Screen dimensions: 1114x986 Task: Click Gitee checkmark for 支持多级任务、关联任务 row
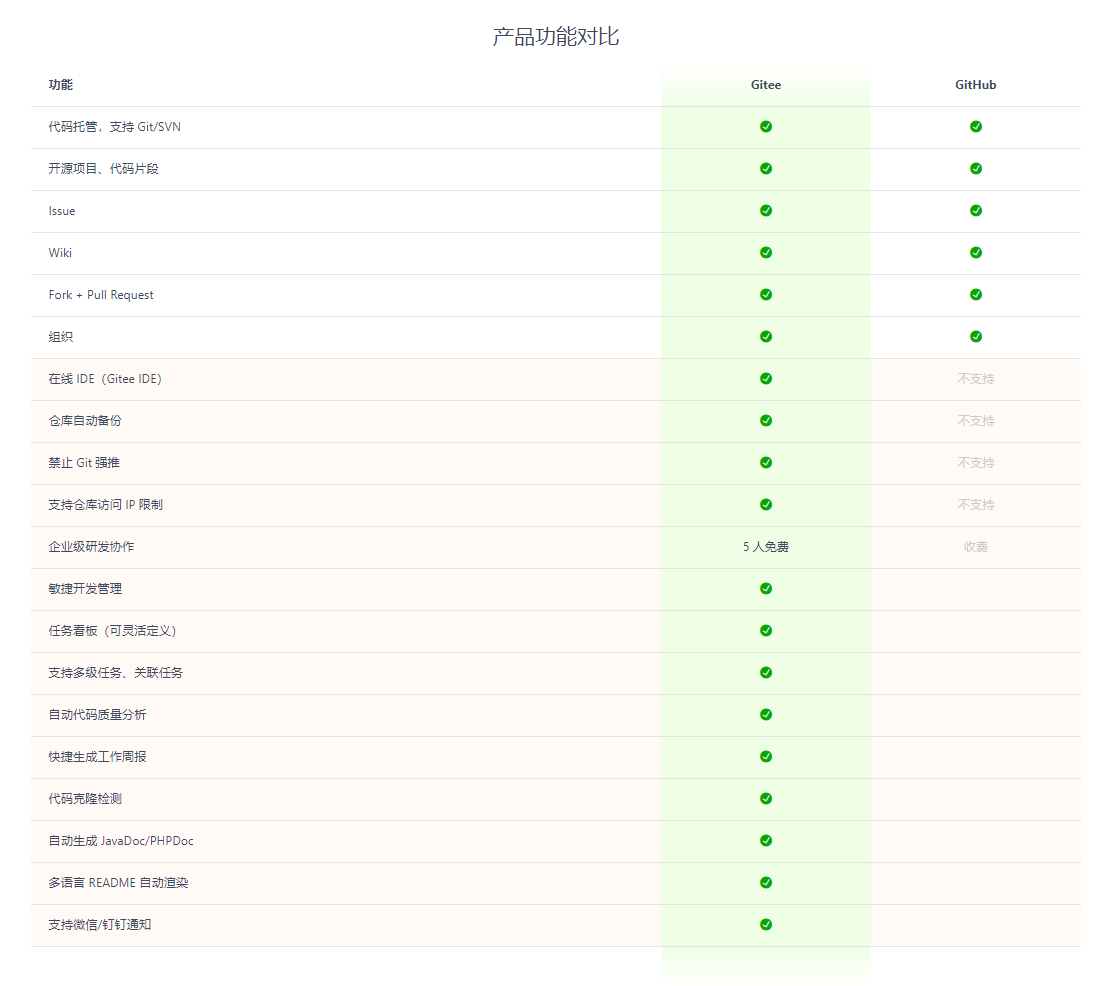(x=766, y=672)
